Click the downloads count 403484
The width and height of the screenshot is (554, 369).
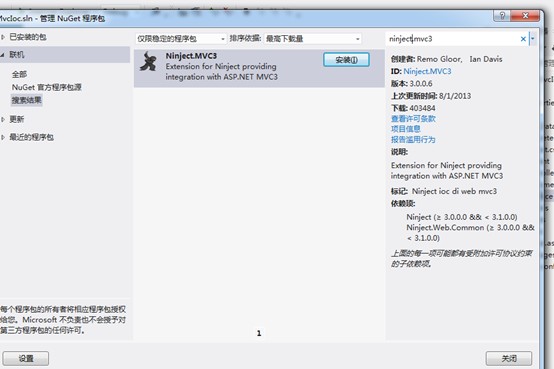click(x=422, y=108)
